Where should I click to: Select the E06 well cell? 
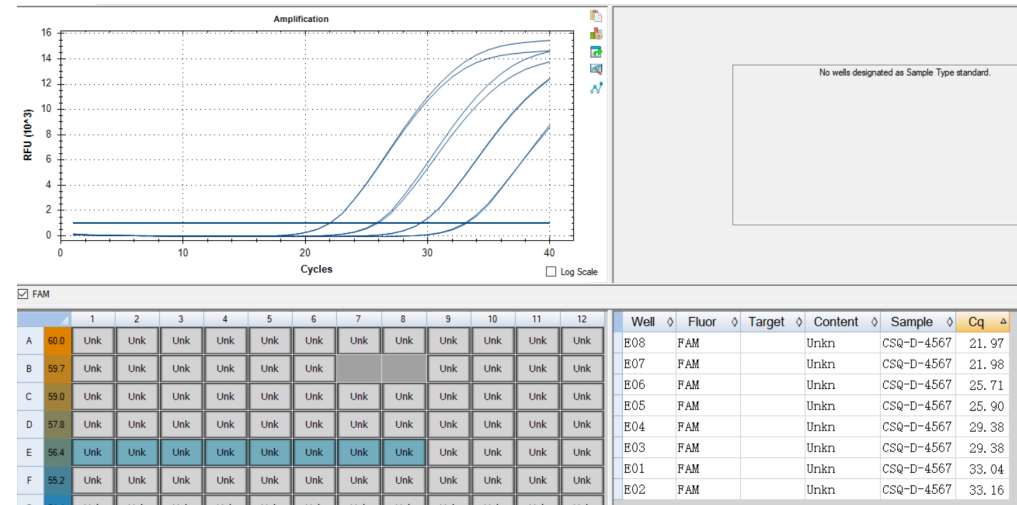coord(651,385)
